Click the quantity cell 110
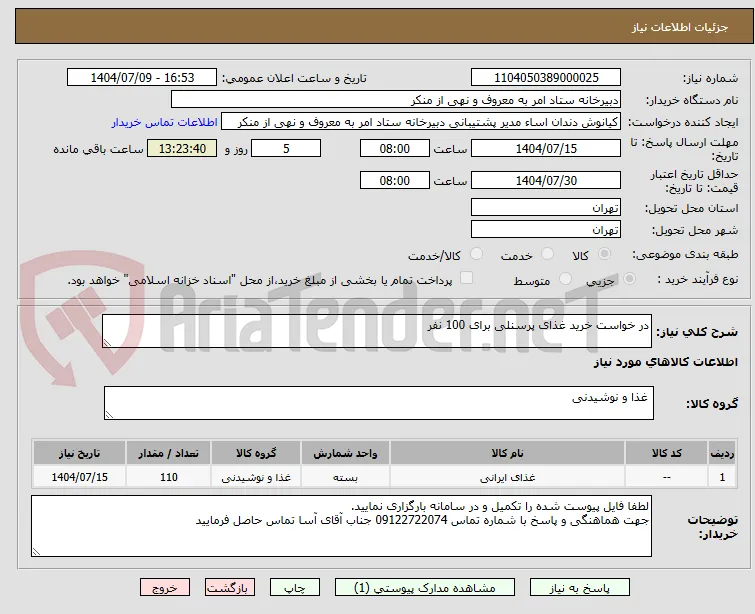This screenshot has width=755, height=614. point(169,477)
